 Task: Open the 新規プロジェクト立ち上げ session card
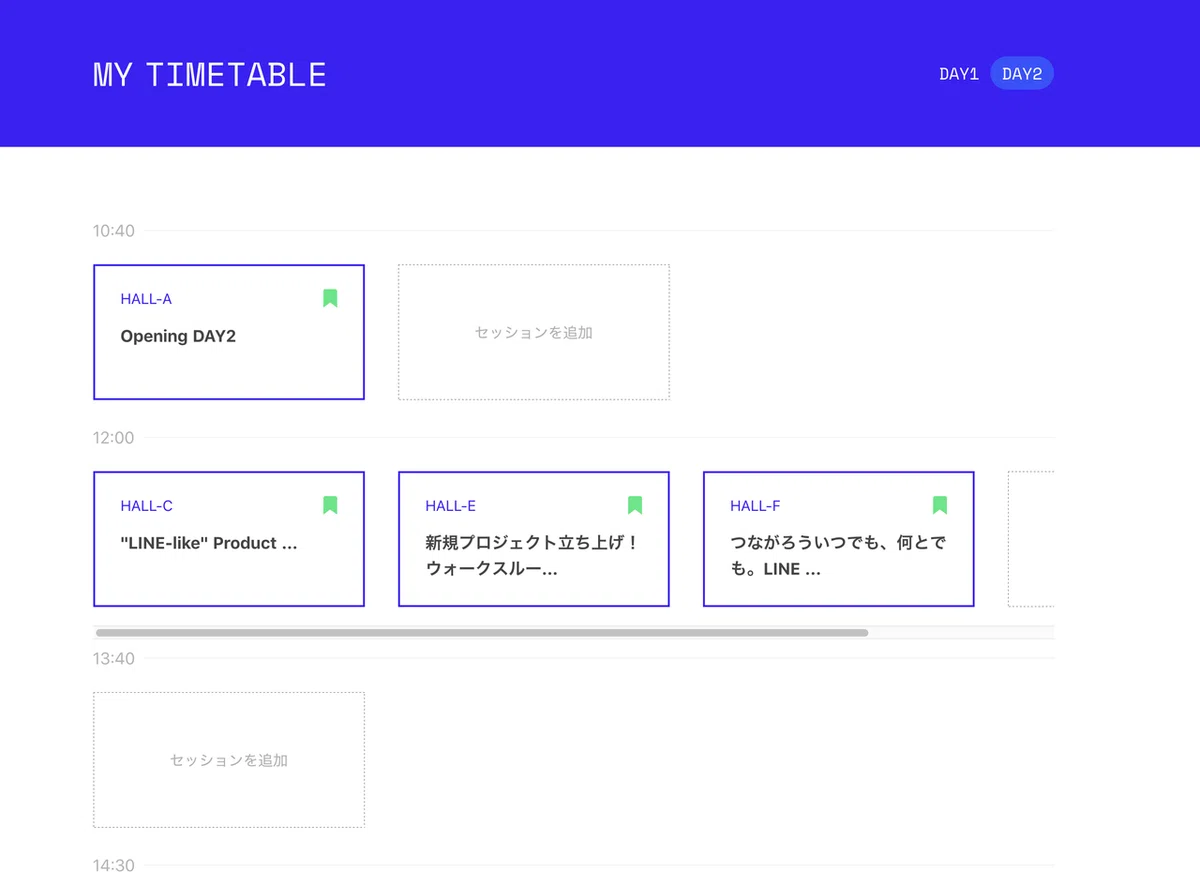click(x=534, y=539)
